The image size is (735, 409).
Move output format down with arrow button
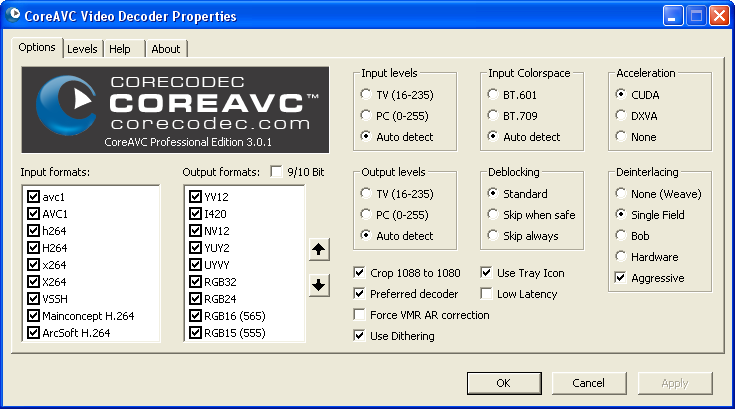(x=319, y=285)
